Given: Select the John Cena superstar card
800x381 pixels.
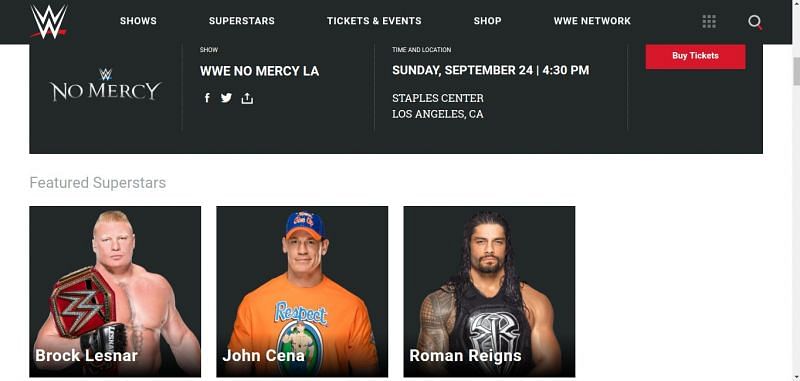Looking at the screenshot, I should (302, 291).
